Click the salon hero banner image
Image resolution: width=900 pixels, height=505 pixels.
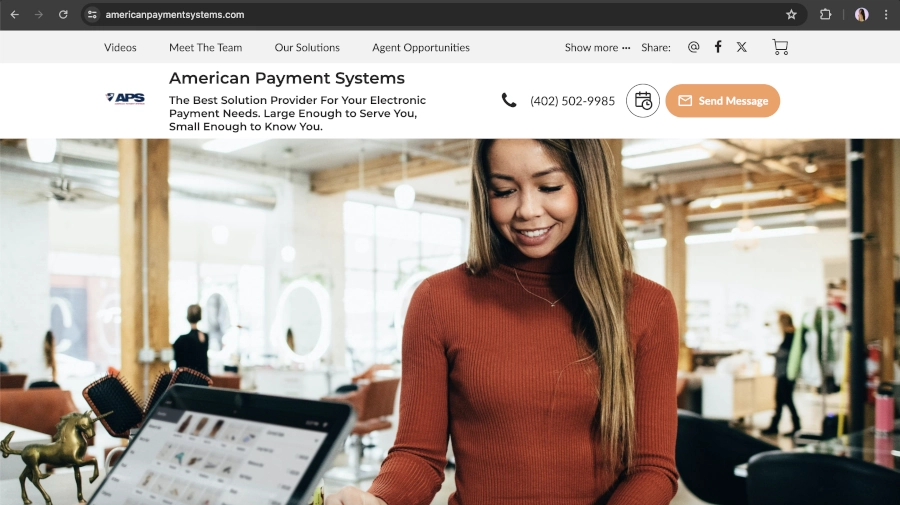tap(450, 322)
